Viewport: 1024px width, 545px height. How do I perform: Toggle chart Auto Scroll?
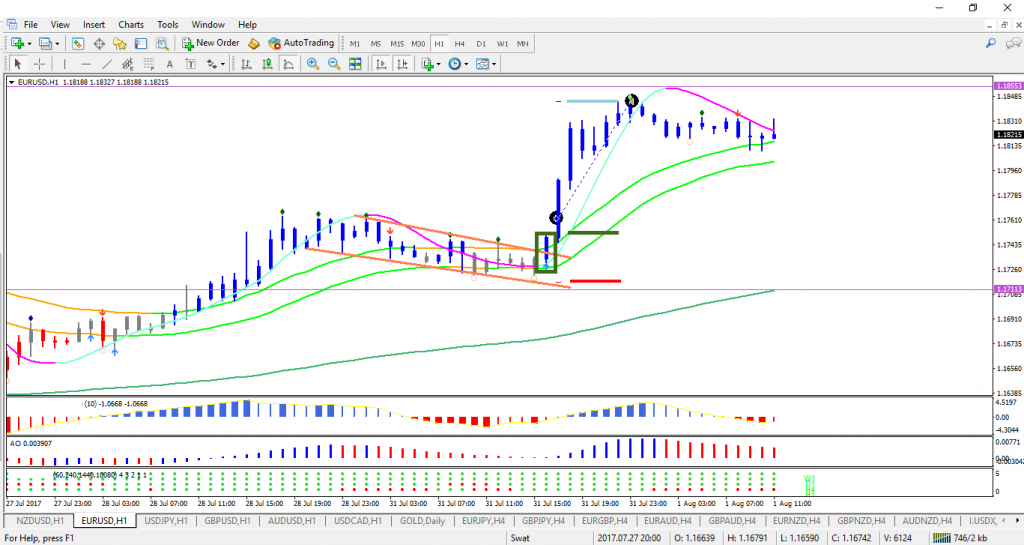coord(381,64)
